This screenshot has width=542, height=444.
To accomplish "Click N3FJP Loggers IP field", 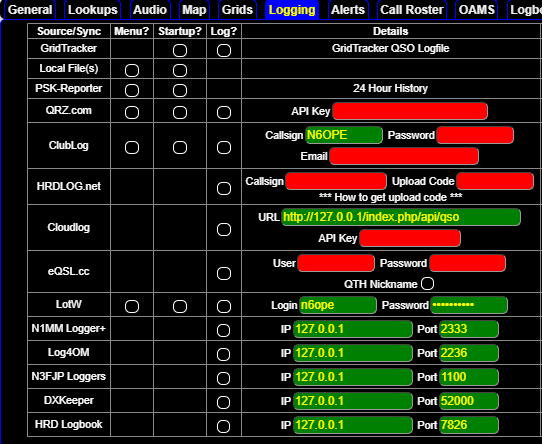I will [x=353, y=377].
